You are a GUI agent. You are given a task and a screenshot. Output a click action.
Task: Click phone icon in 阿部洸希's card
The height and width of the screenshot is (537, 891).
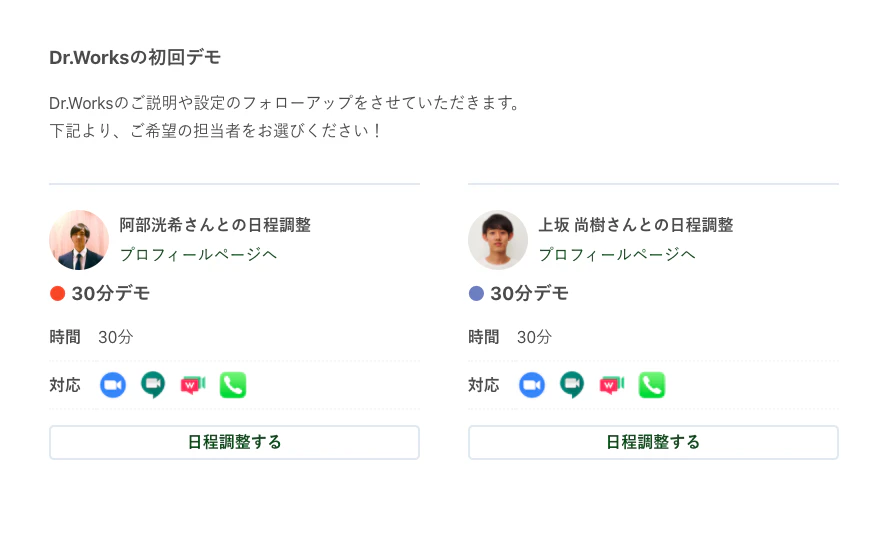233,385
